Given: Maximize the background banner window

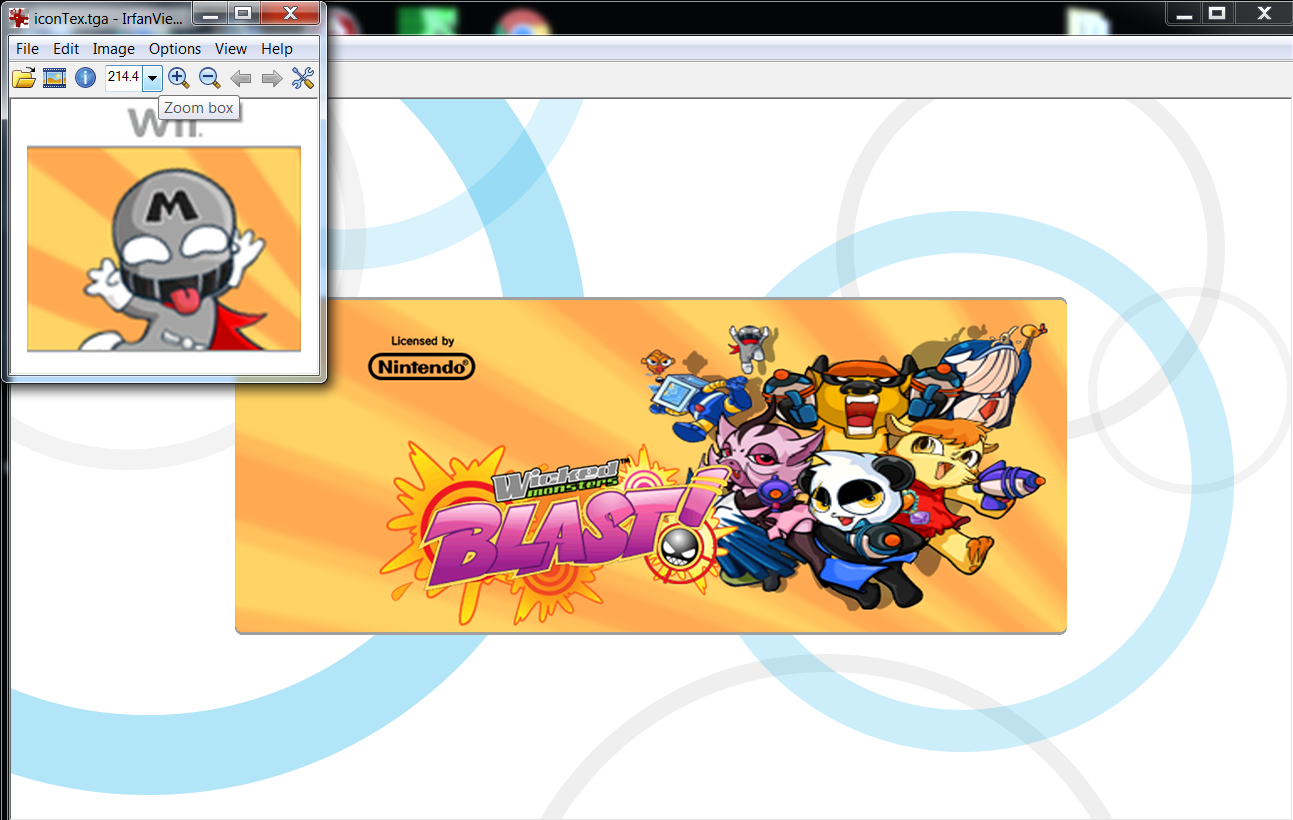Looking at the screenshot, I should point(1217,13).
